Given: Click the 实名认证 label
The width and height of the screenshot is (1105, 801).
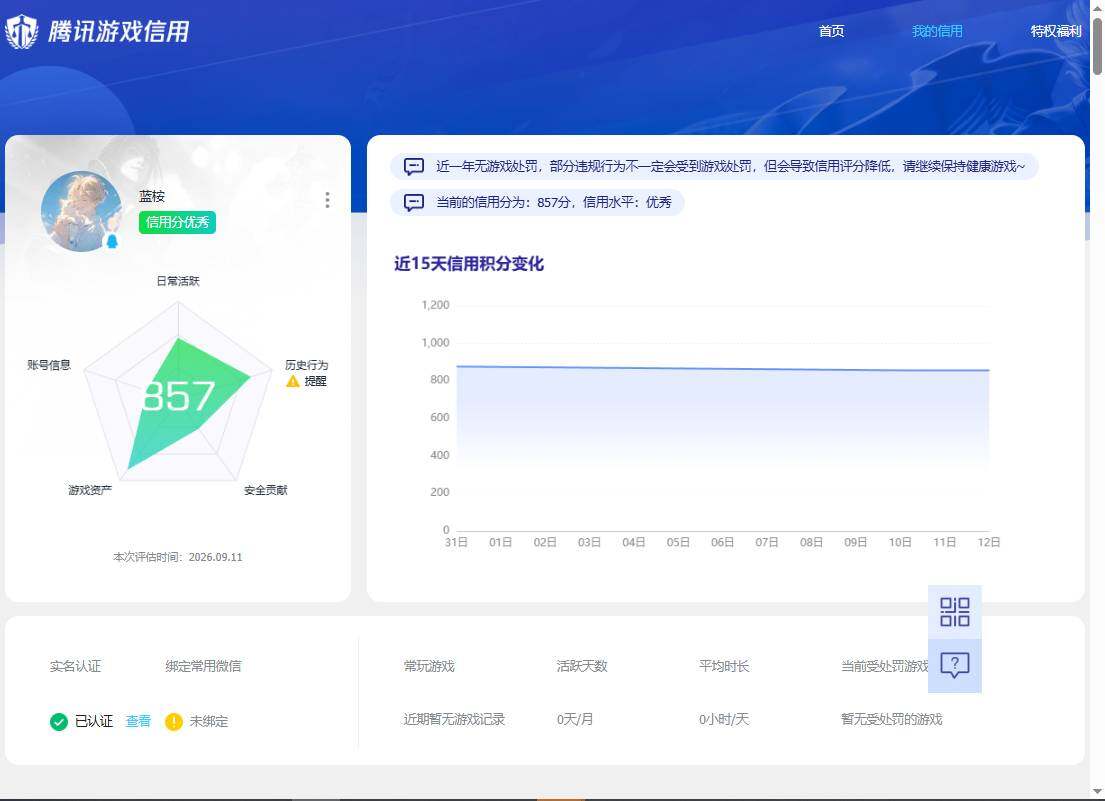Looking at the screenshot, I should [75, 666].
